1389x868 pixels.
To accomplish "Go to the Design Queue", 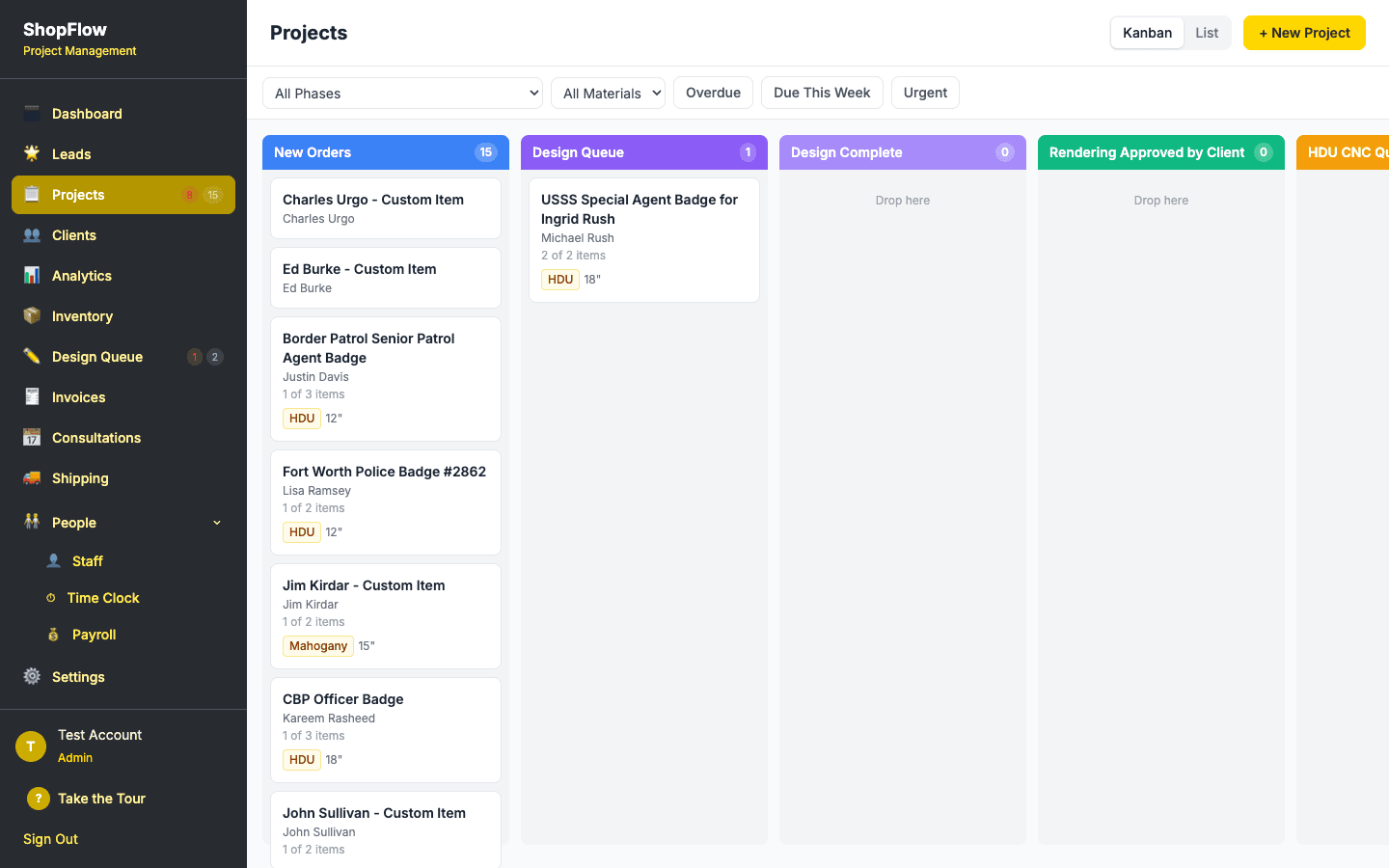I will (96, 357).
